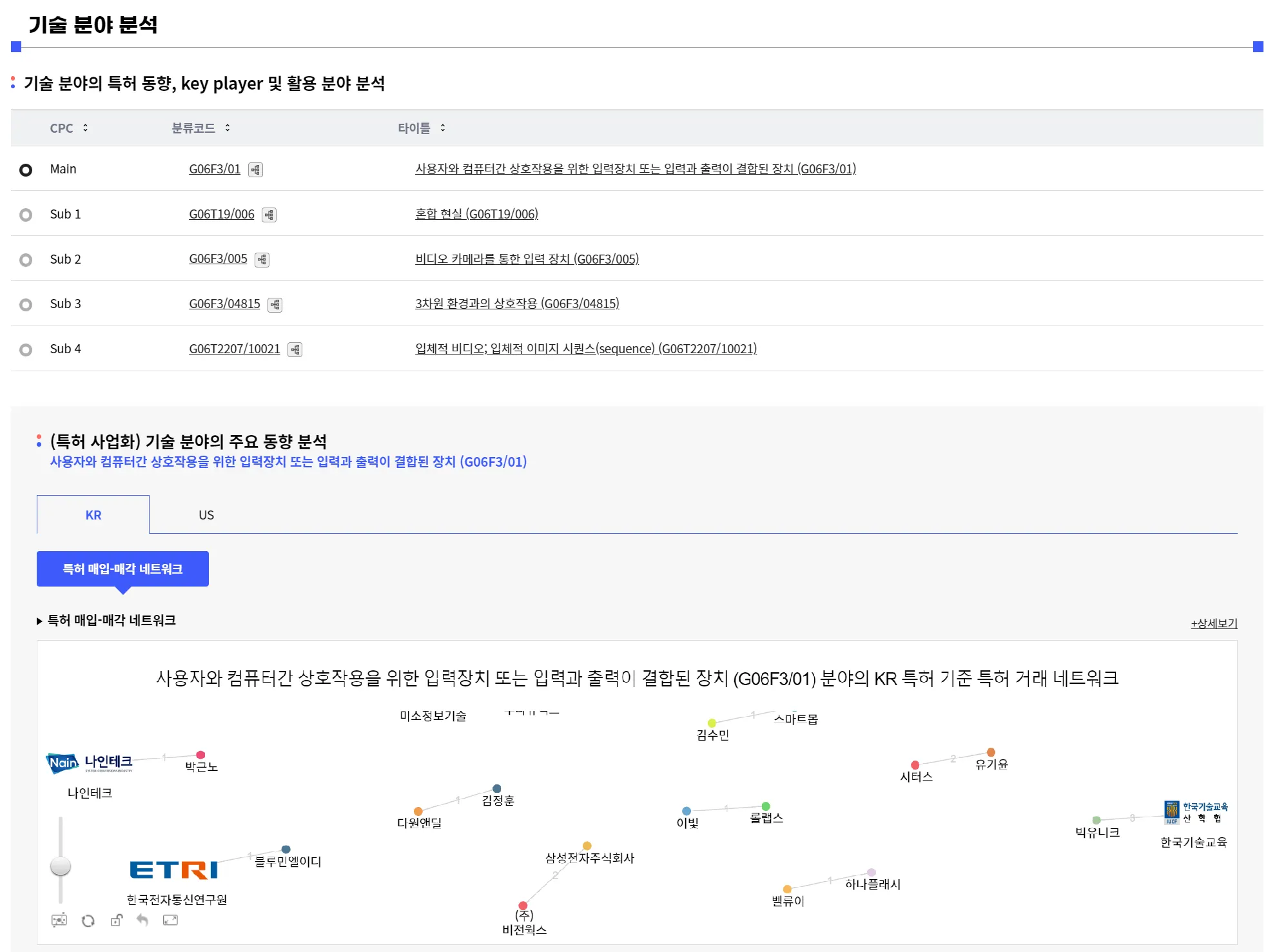Select the Sub 3 radio button
1277x952 pixels.
click(26, 304)
